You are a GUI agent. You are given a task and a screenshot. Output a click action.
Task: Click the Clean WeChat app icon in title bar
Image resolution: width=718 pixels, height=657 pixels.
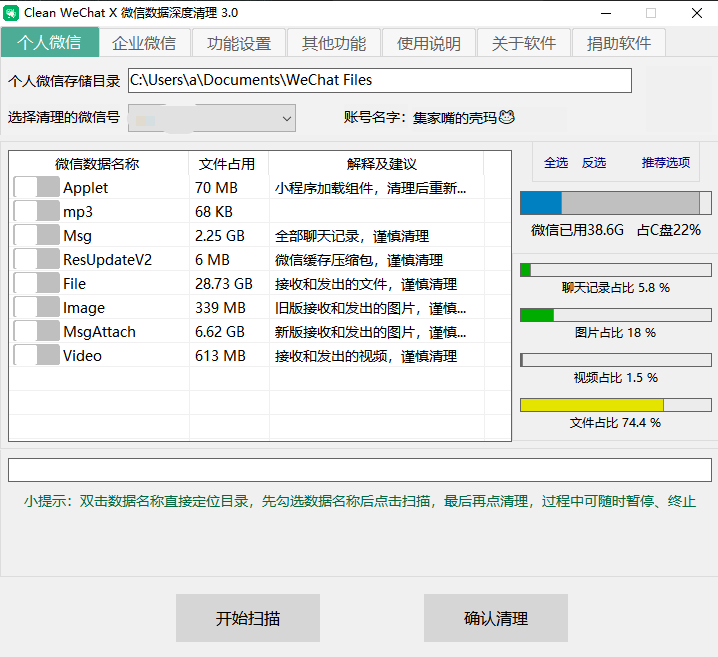coord(11,13)
